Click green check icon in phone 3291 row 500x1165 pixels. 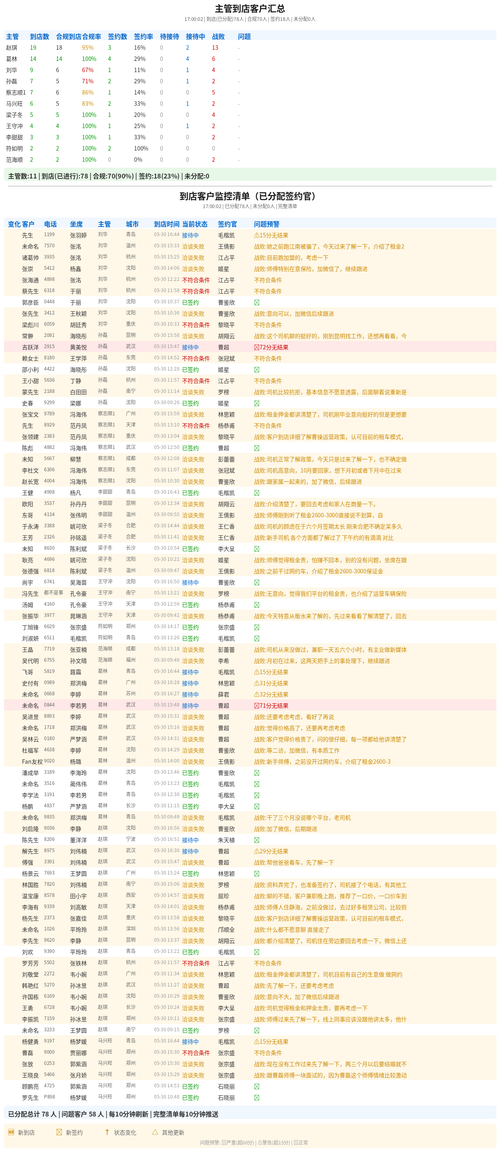pos(257,795)
